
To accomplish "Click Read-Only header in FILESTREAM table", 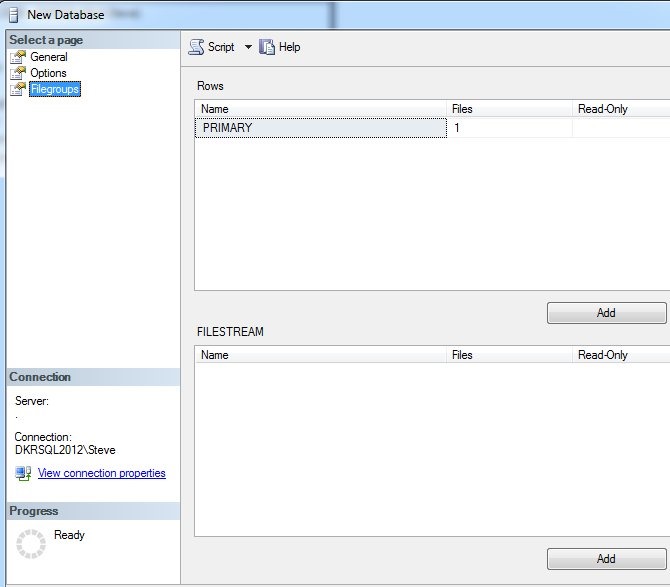I will pos(620,355).
